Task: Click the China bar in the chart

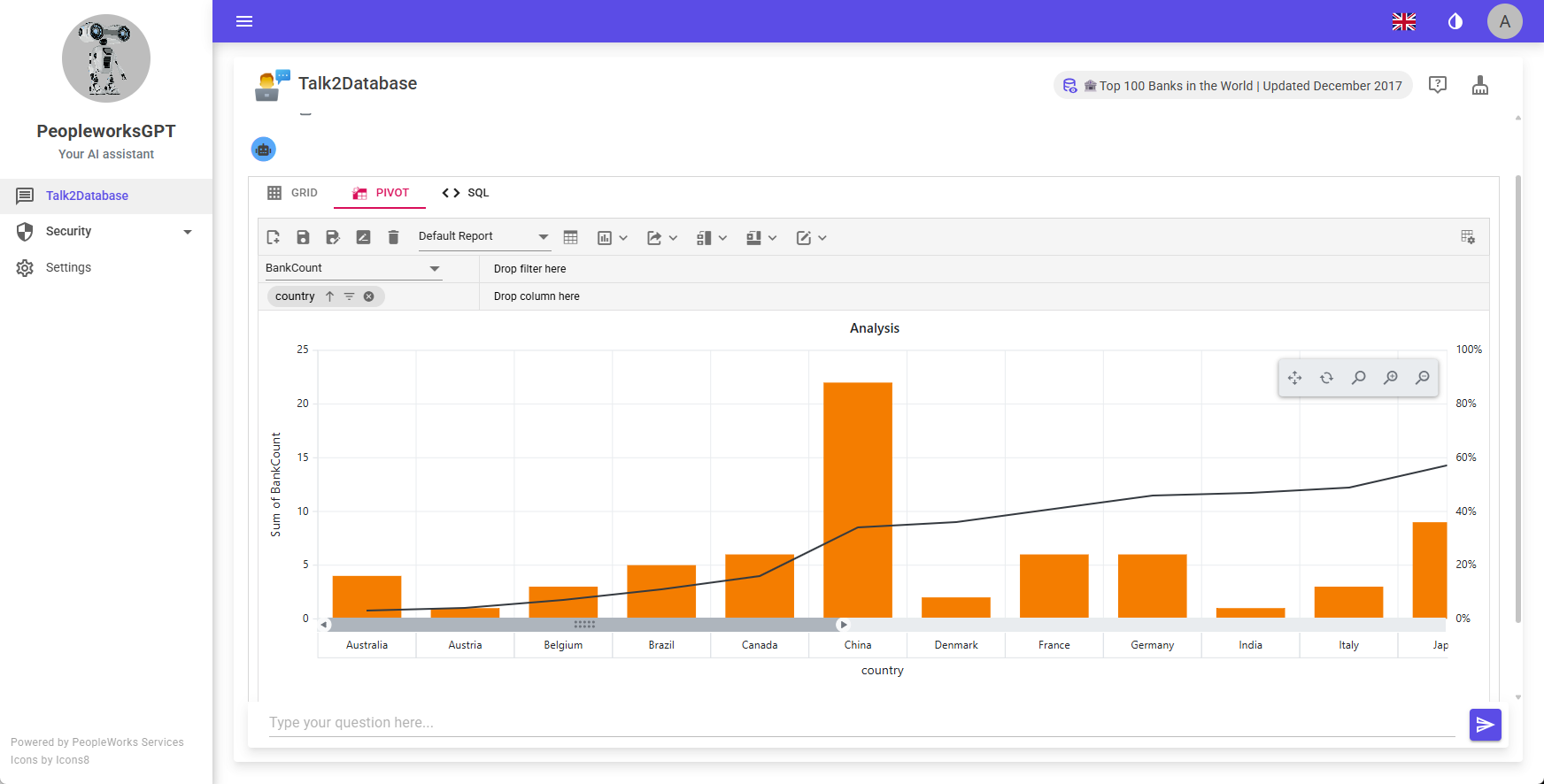Action: (858, 500)
